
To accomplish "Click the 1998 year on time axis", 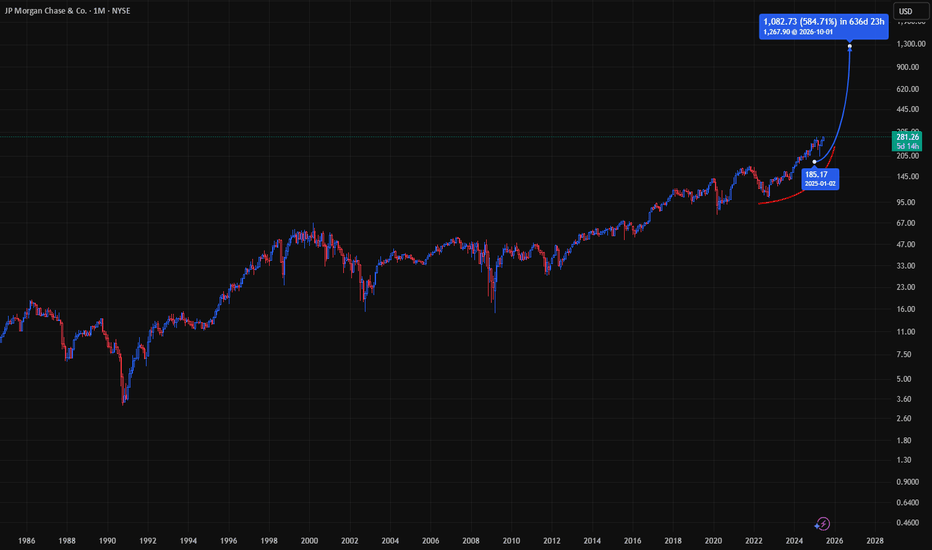I will pos(269,541).
